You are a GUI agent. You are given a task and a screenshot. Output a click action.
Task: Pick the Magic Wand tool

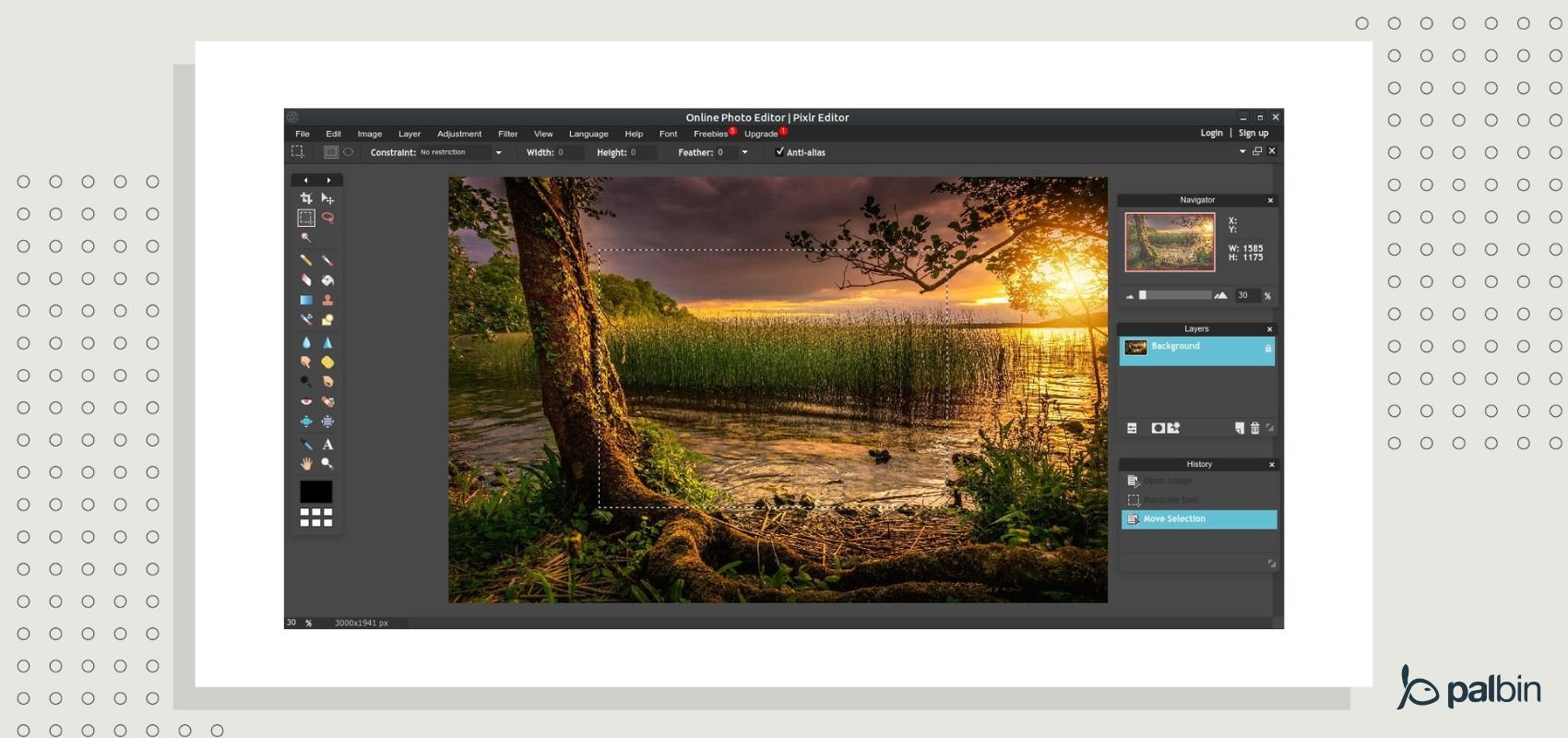click(x=306, y=238)
